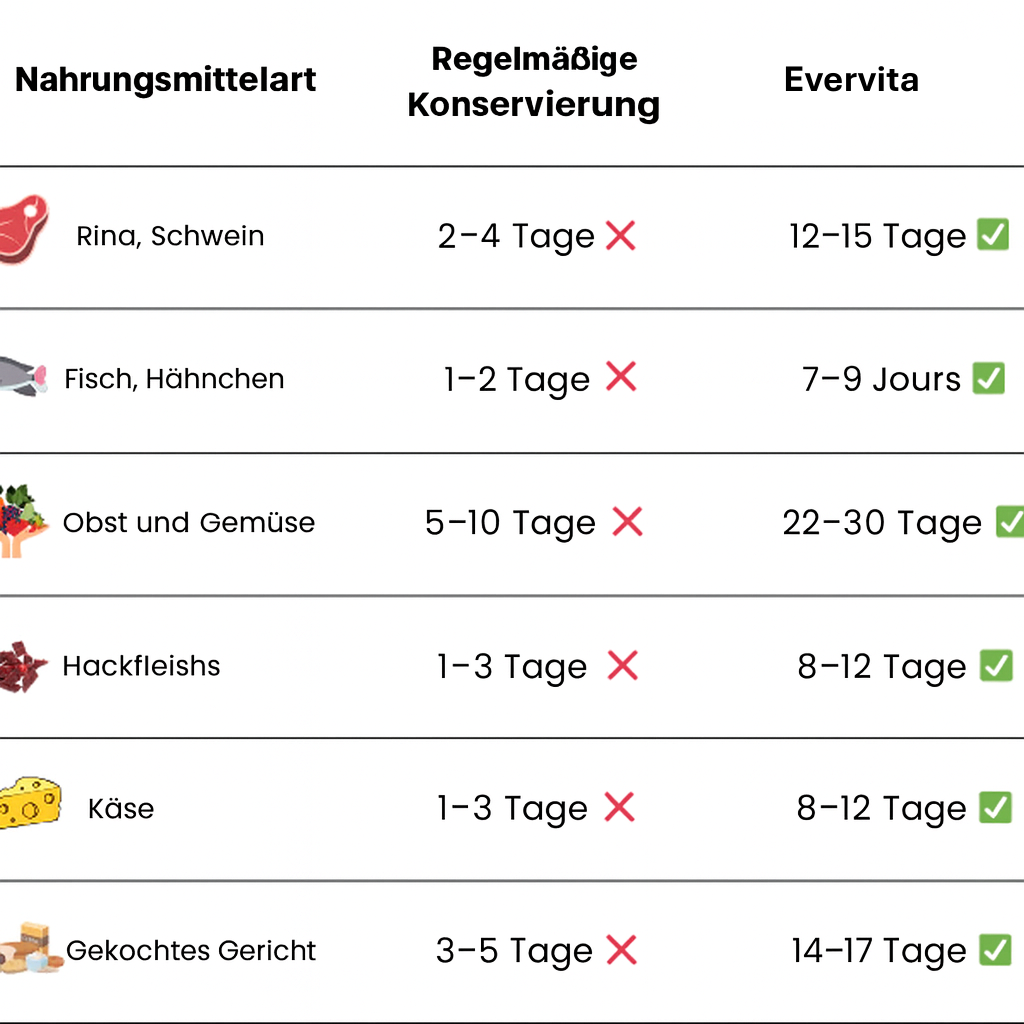Click the fruit and vegetables icon
The height and width of the screenshot is (1024, 1024).
pyautogui.click(x=22, y=518)
